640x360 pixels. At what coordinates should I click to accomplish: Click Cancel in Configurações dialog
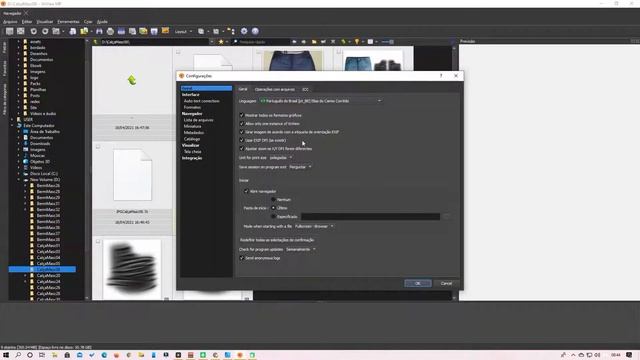coord(446,283)
